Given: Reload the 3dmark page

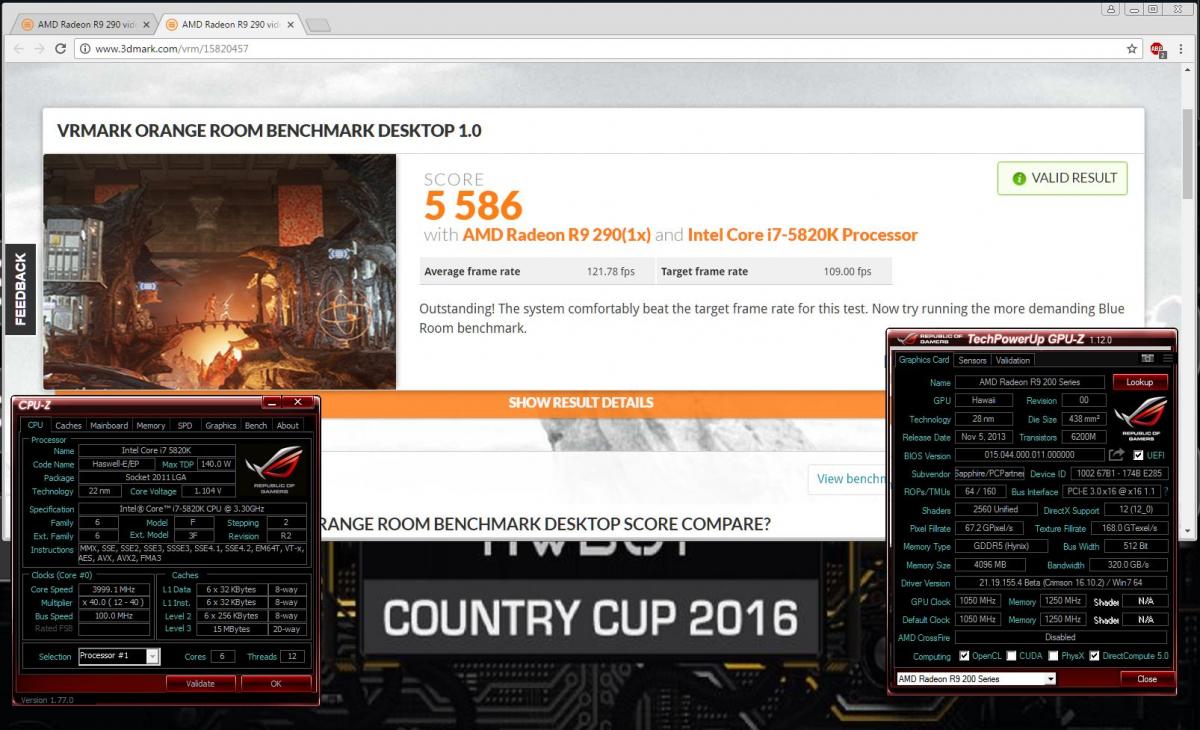Looking at the screenshot, I should click(61, 48).
